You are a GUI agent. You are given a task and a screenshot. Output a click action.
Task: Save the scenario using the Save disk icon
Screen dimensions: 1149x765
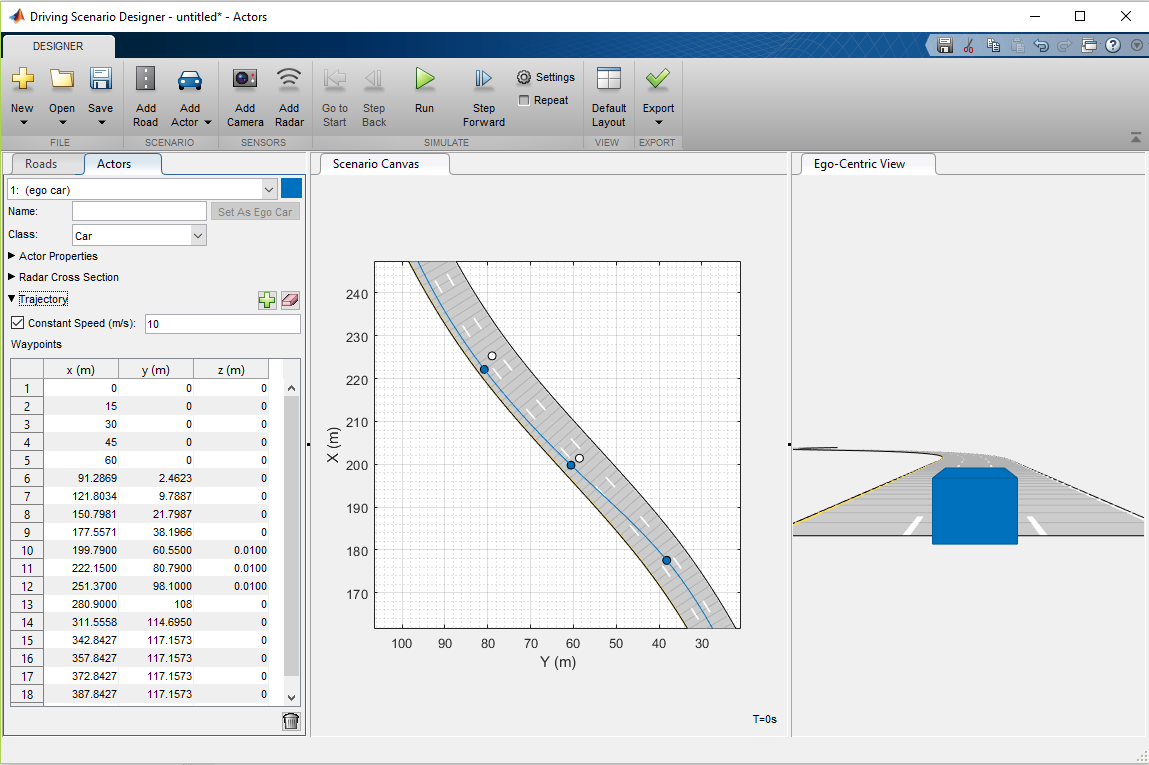point(100,78)
